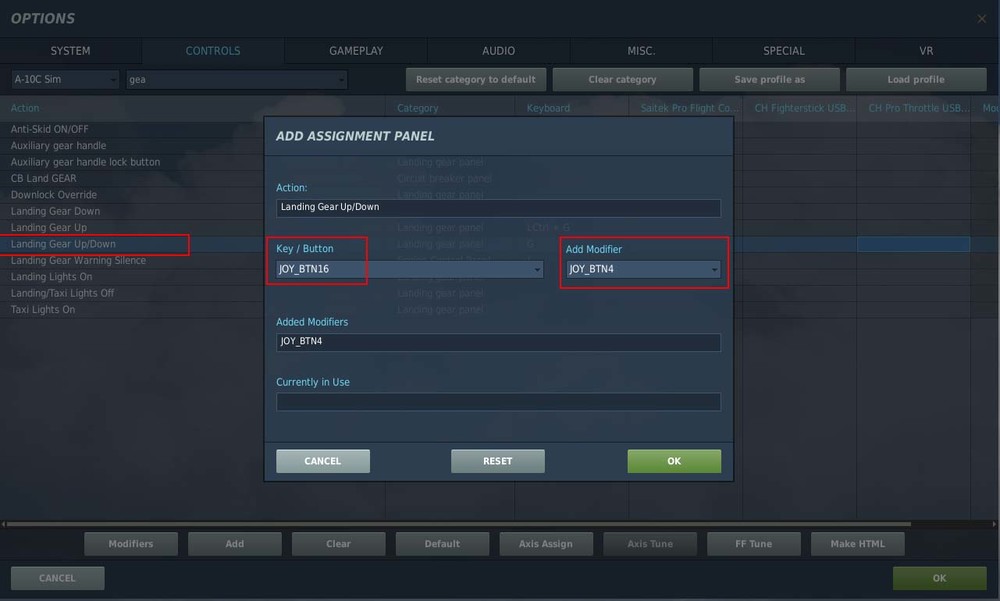Click green OK in Add Assignment Panel
This screenshot has height=601, width=1000.
pyautogui.click(x=674, y=461)
